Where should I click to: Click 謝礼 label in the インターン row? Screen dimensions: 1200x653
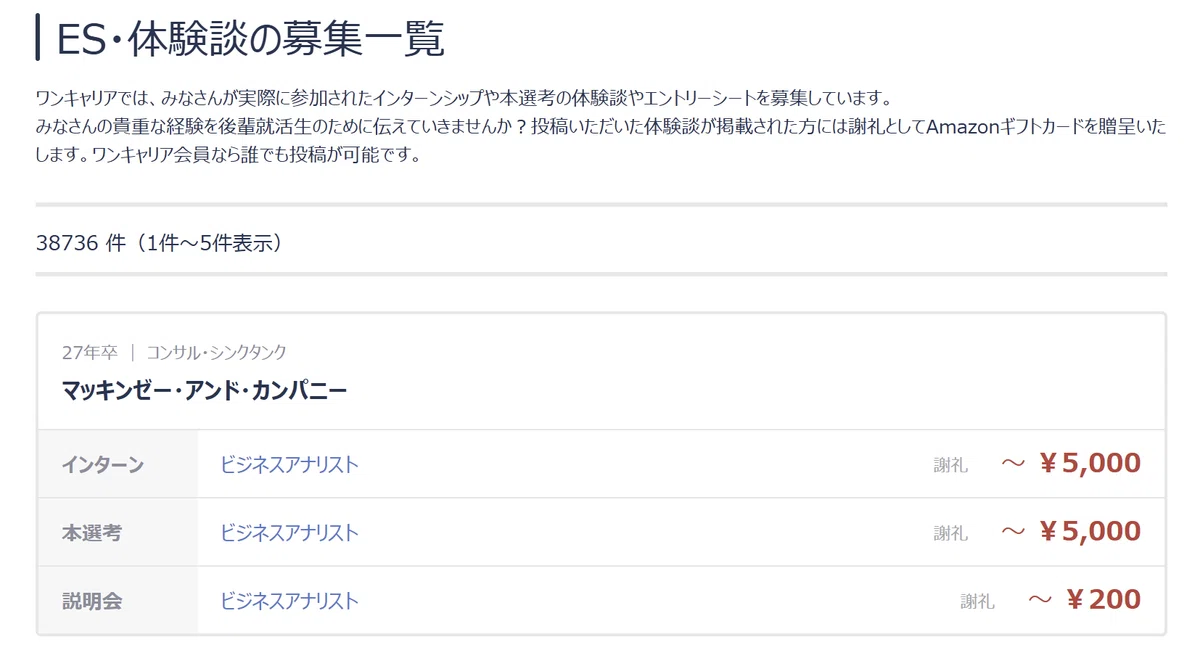(951, 465)
